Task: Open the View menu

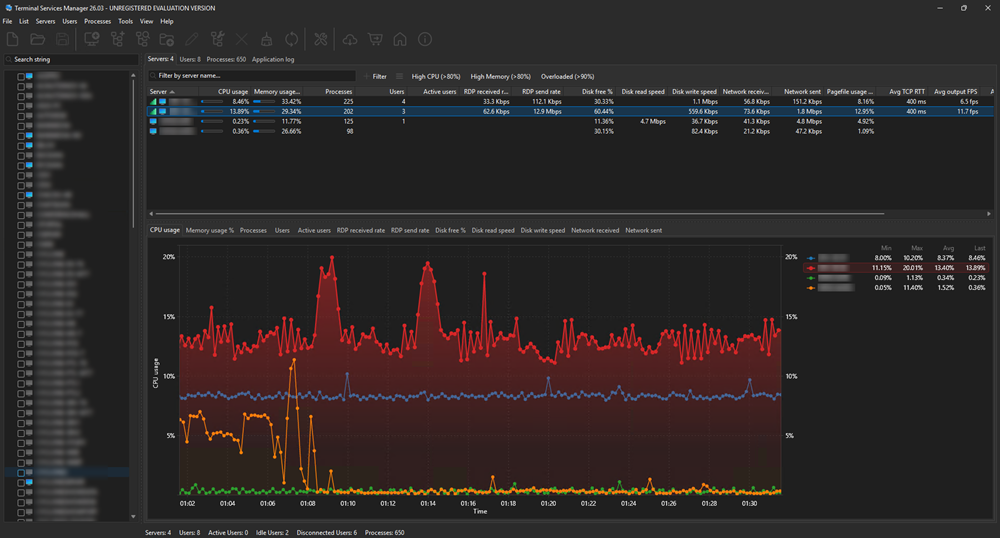Action: 147,21
